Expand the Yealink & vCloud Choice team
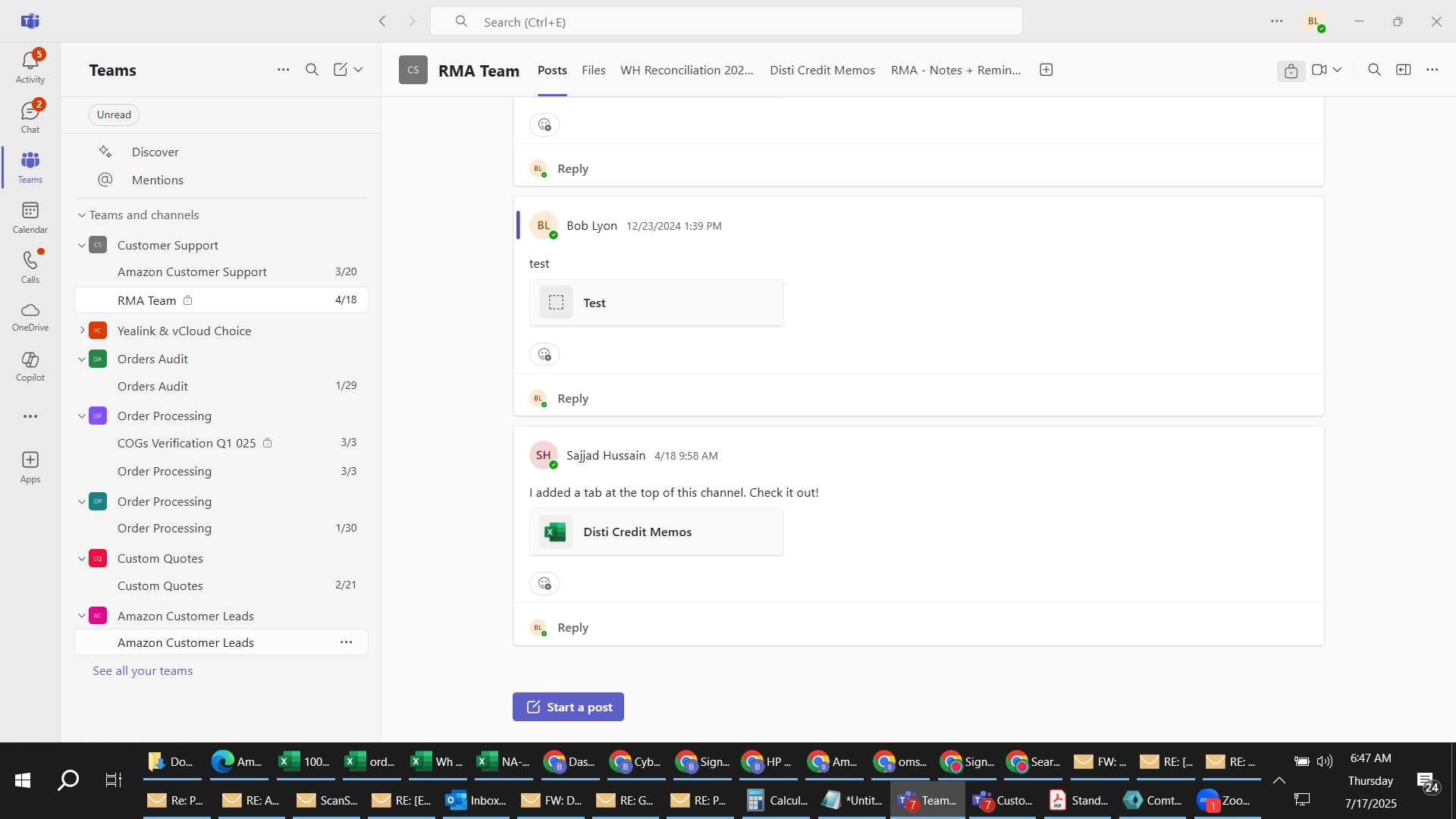1456x819 pixels. pyautogui.click(x=82, y=331)
